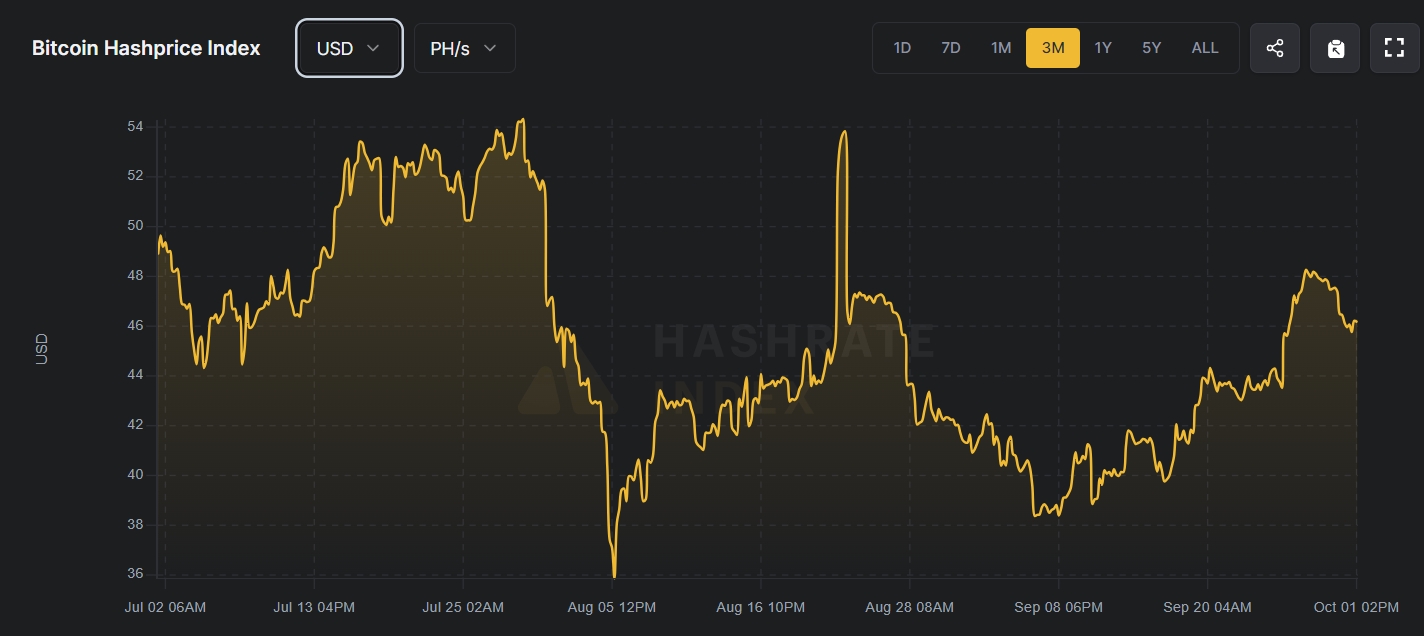Open the PH/s unit dropdown
This screenshot has width=1424, height=636.
click(465, 48)
